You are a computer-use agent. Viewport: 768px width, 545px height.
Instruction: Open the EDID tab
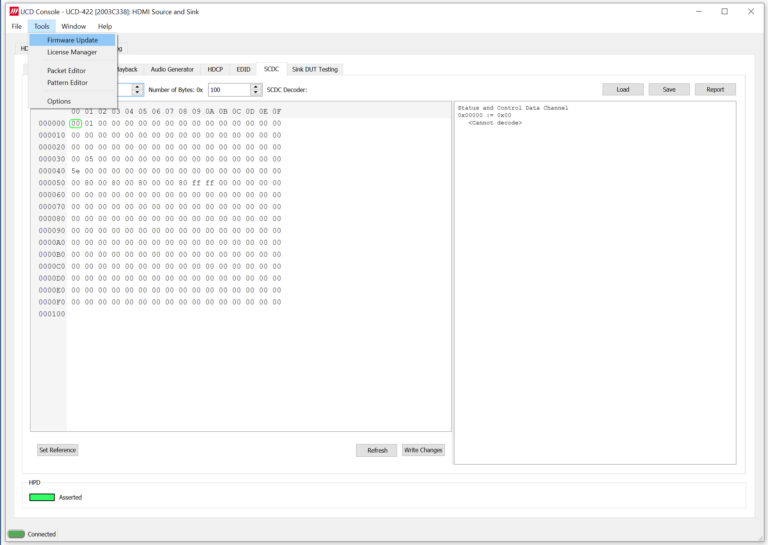(243, 69)
